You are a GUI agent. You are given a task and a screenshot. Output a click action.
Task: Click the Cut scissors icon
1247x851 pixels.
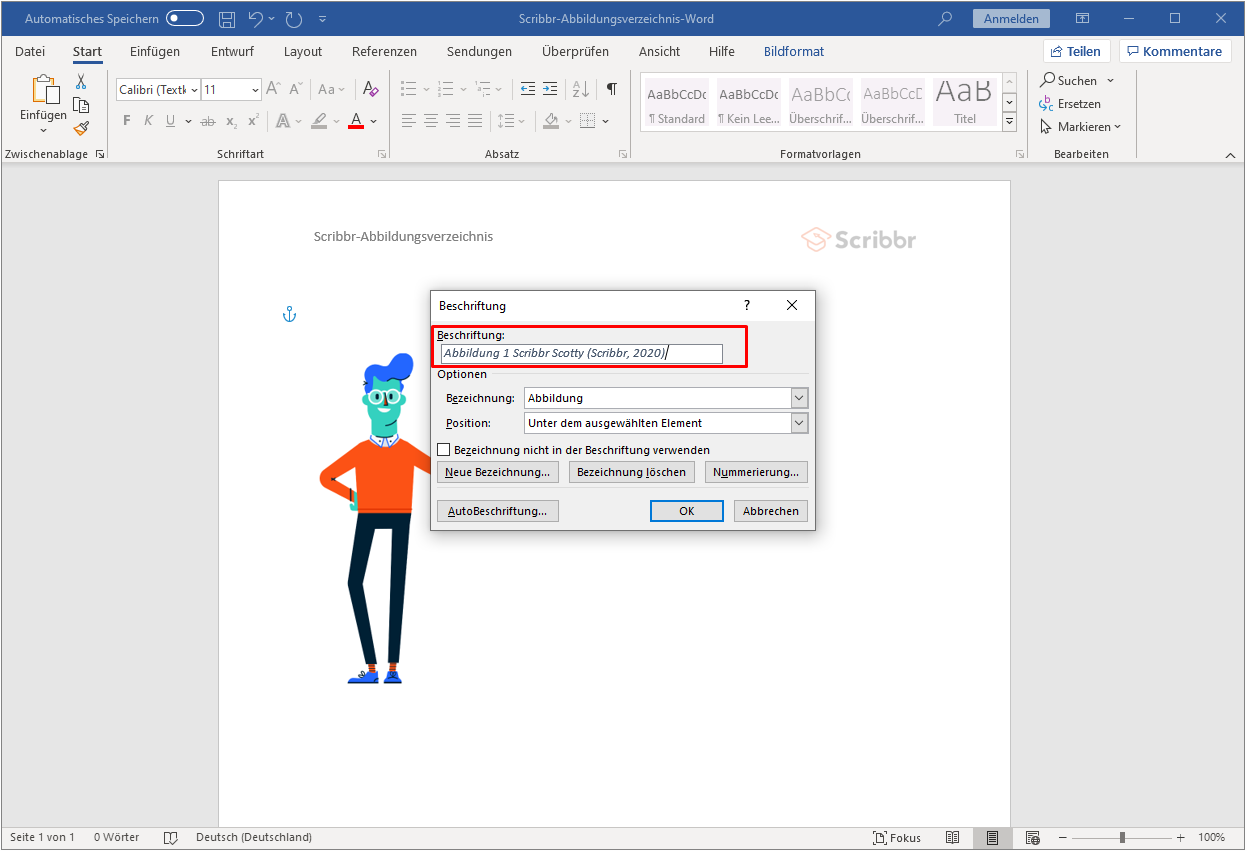81,82
